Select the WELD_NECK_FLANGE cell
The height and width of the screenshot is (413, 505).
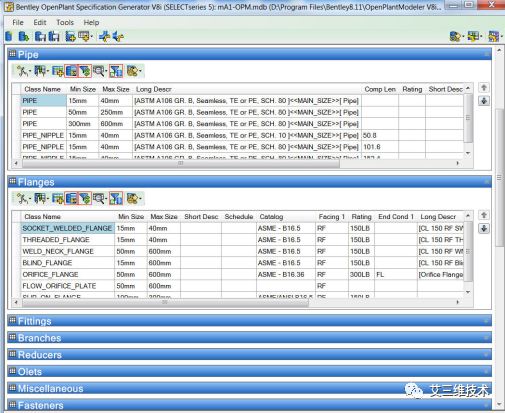pyautogui.click(x=67, y=251)
